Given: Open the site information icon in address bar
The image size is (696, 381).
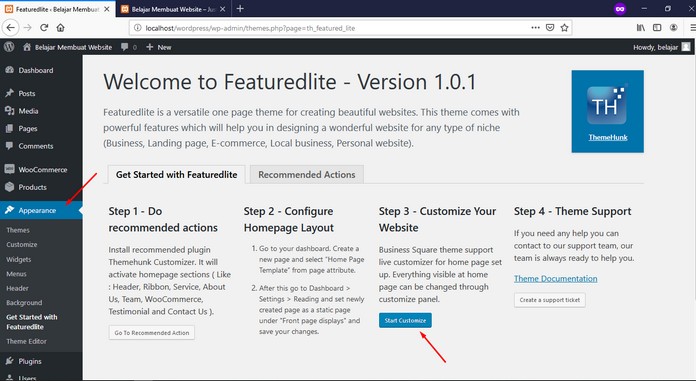Looking at the screenshot, I should click(138, 28).
